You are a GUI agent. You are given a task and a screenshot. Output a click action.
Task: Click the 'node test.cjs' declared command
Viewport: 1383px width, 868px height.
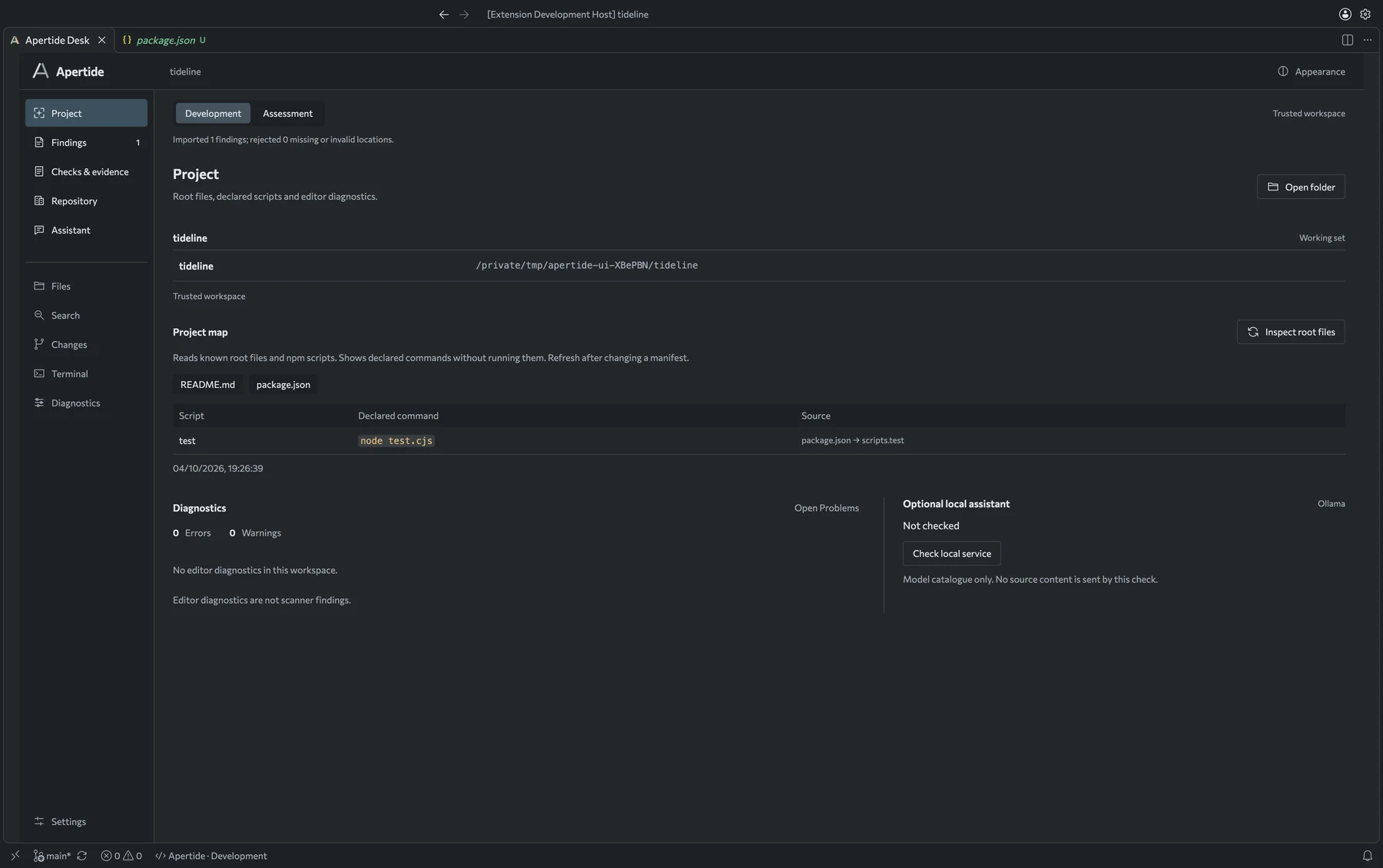[x=396, y=441]
